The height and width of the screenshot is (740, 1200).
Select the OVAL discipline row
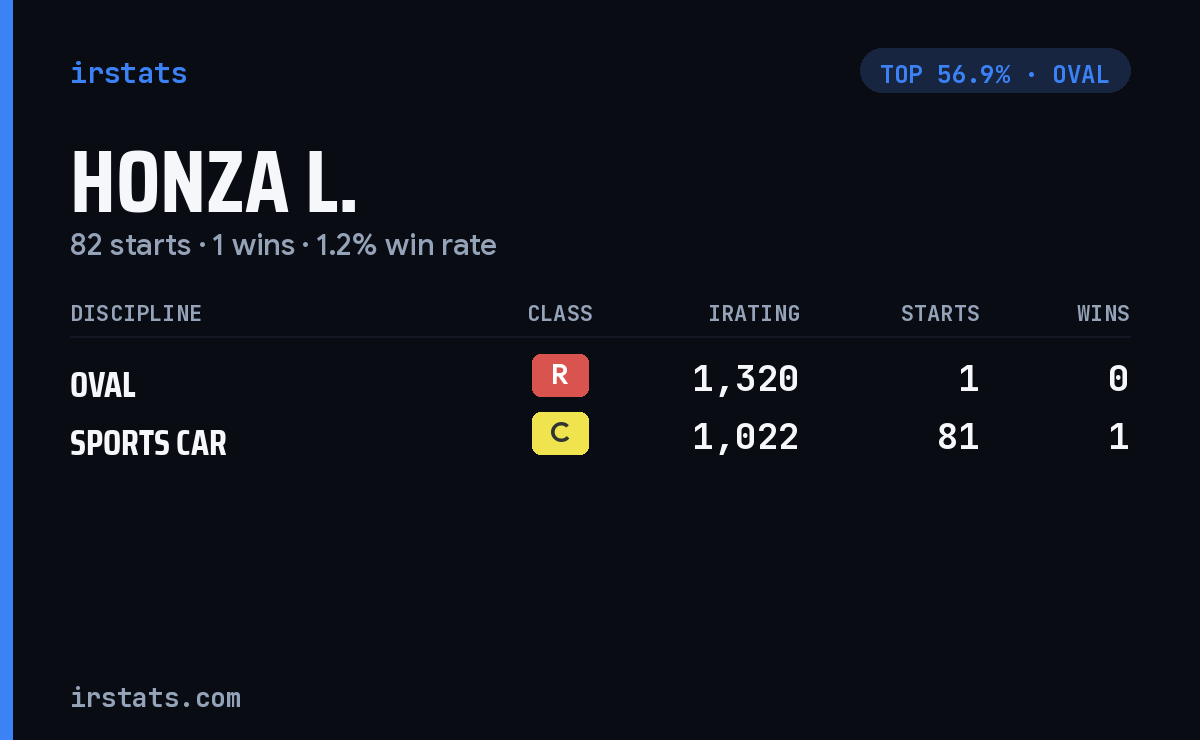point(600,380)
